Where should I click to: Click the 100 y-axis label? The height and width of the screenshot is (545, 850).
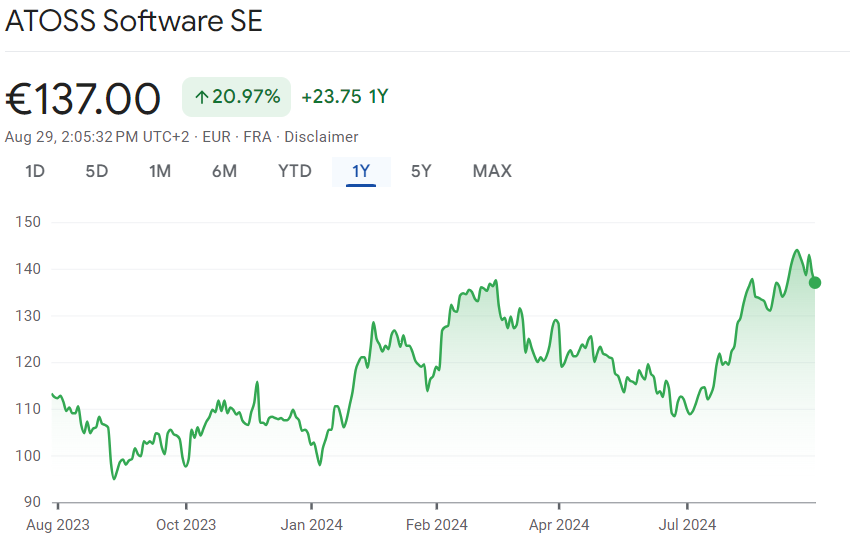[x=28, y=456]
